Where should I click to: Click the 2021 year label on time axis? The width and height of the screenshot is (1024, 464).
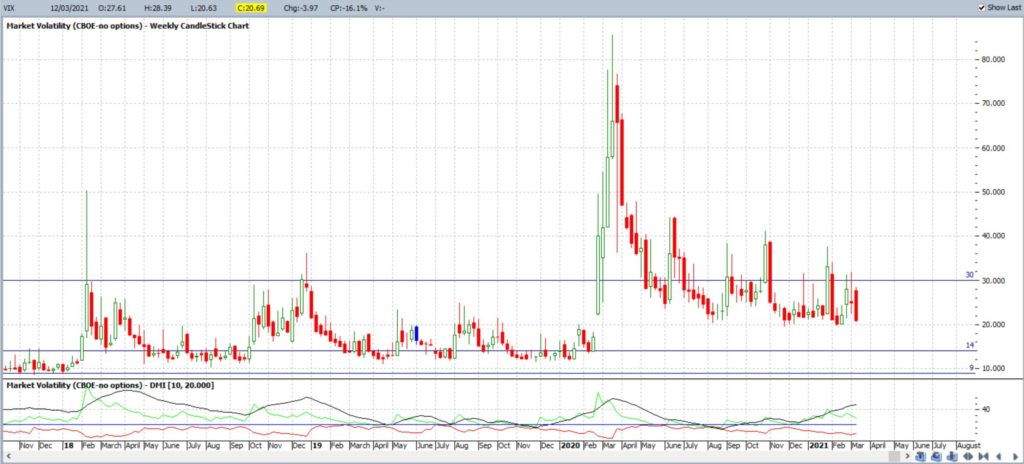pos(818,445)
